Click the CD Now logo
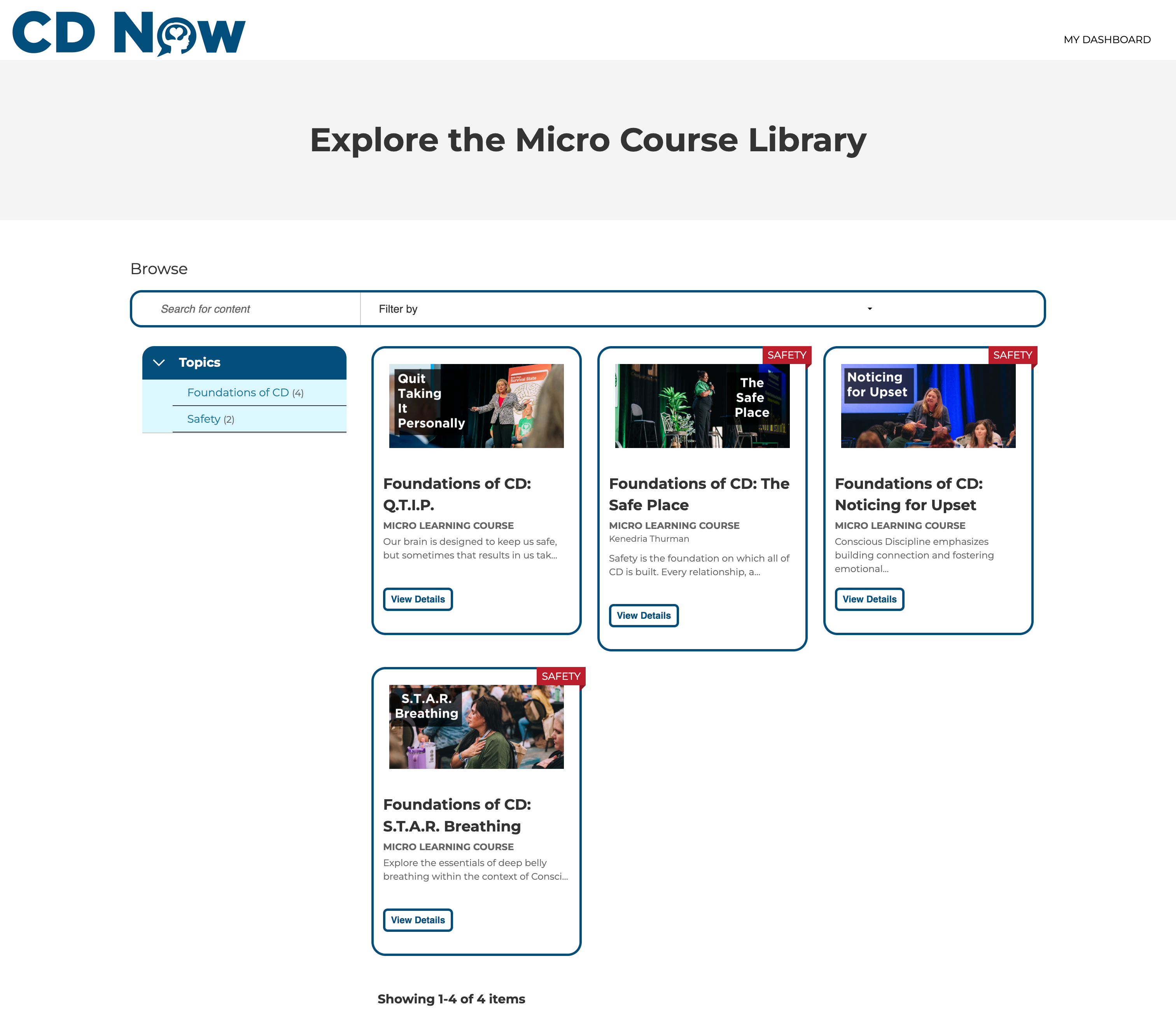 pos(129,33)
